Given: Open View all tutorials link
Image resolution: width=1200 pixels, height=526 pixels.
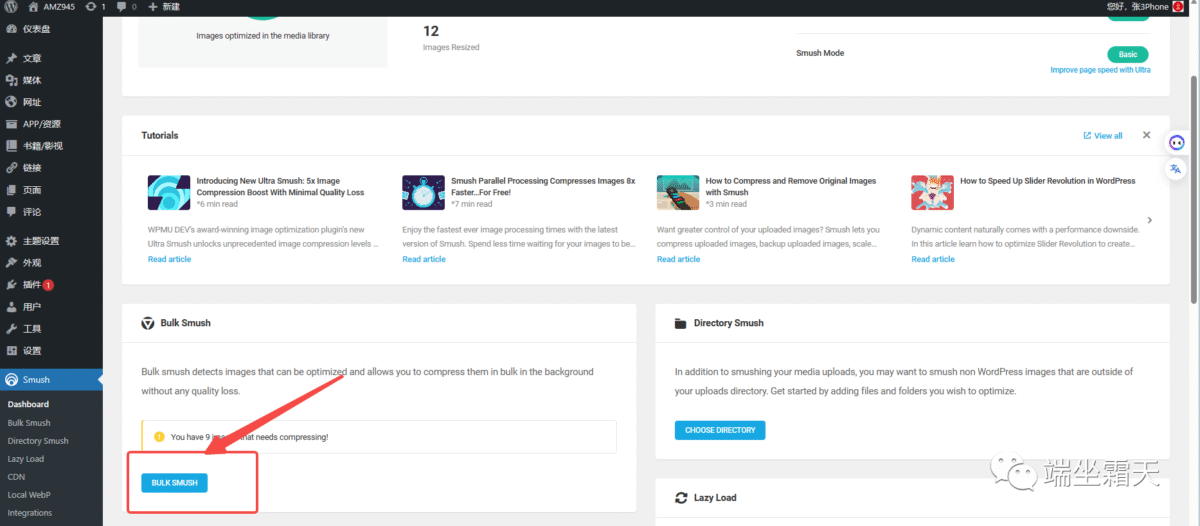Looking at the screenshot, I should [1103, 136].
